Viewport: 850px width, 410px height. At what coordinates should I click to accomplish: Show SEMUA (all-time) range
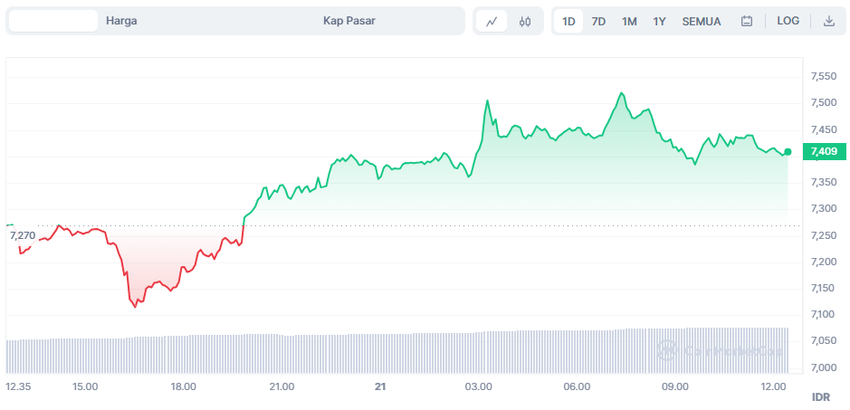click(701, 21)
